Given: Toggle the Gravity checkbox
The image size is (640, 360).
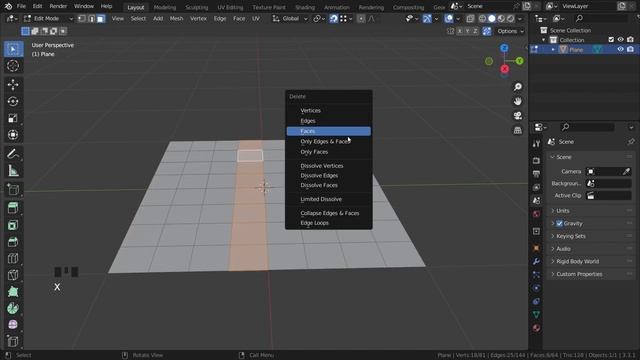Looking at the screenshot, I should click(560, 223).
